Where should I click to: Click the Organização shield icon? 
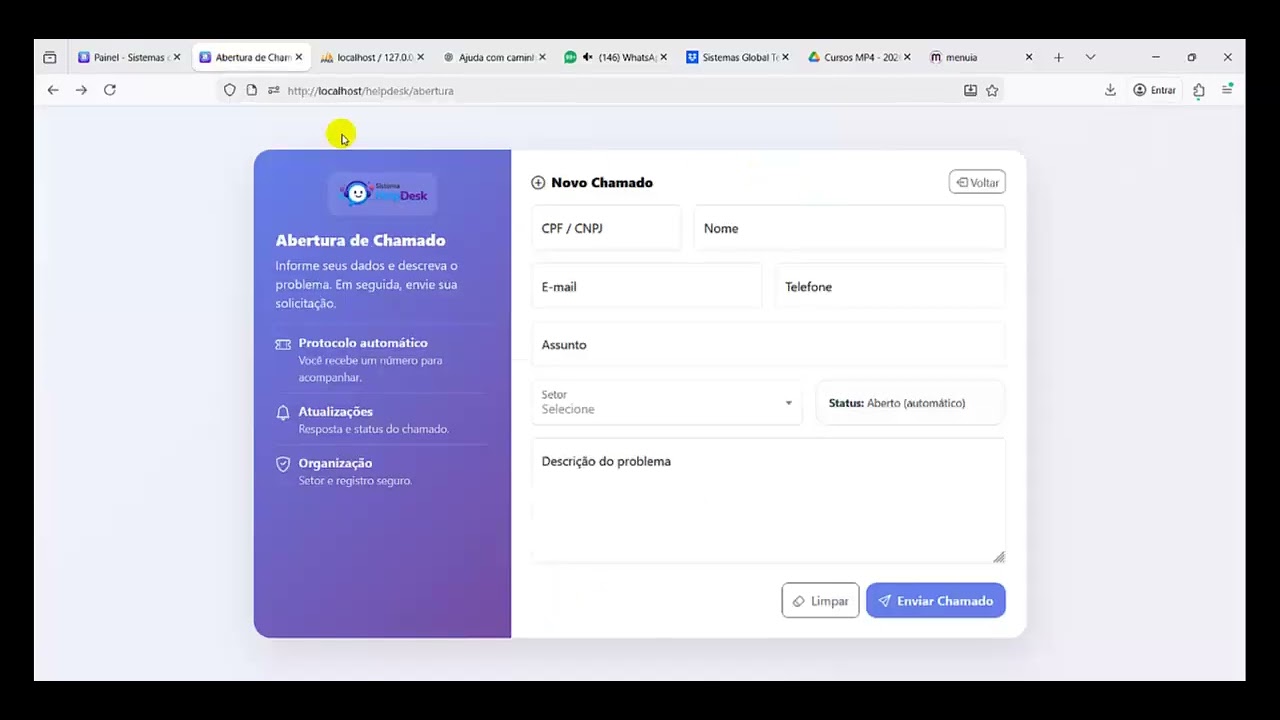(x=283, y=464)
